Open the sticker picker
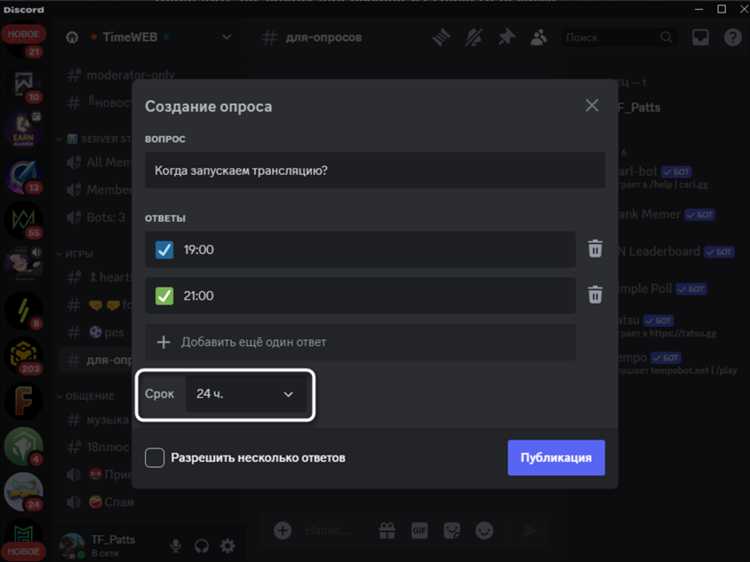The height and width of the screenshot is (562, 750). (452, 530)
